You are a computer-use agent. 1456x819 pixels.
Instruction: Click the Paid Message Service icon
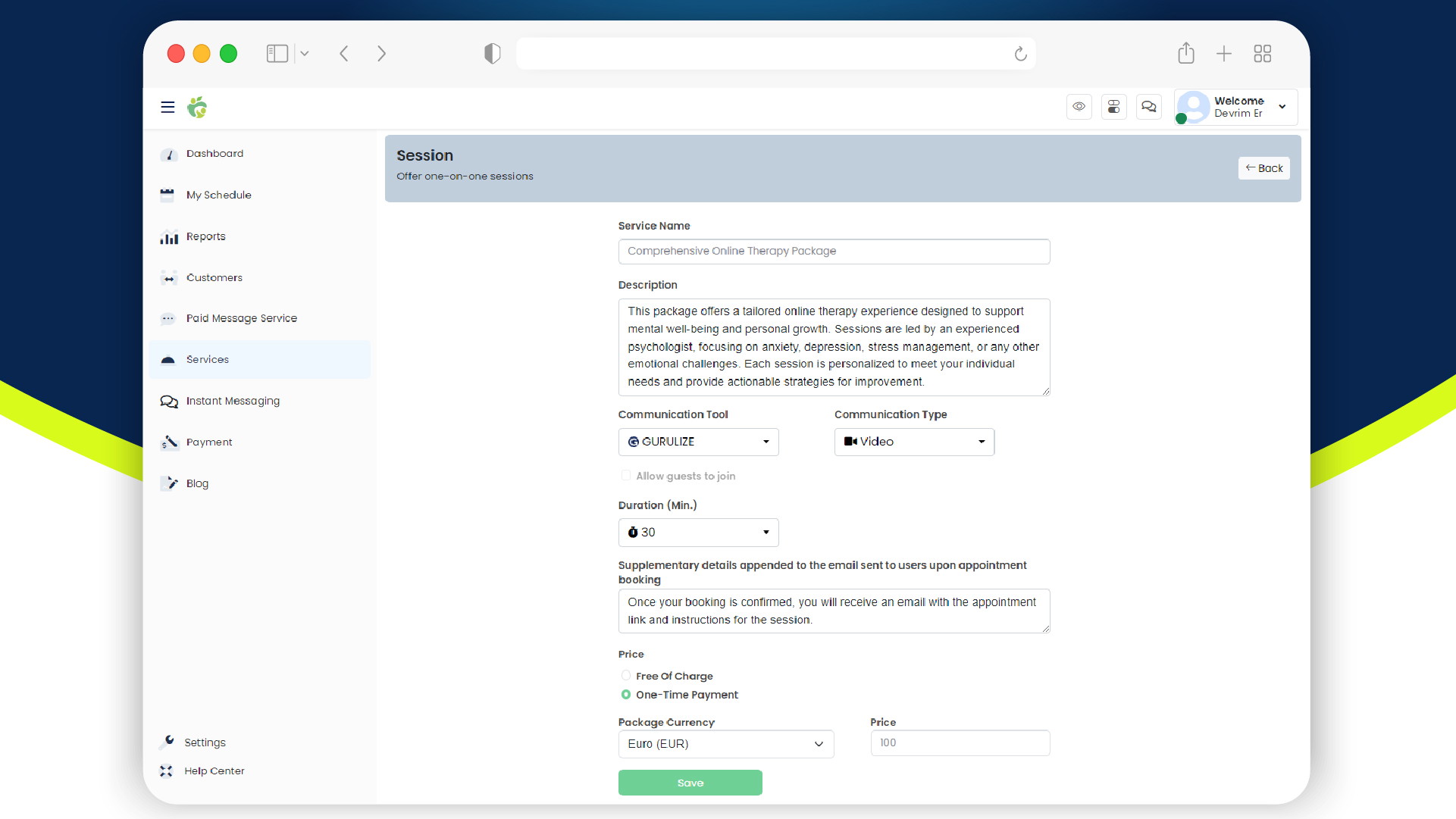tap(168, 318)
